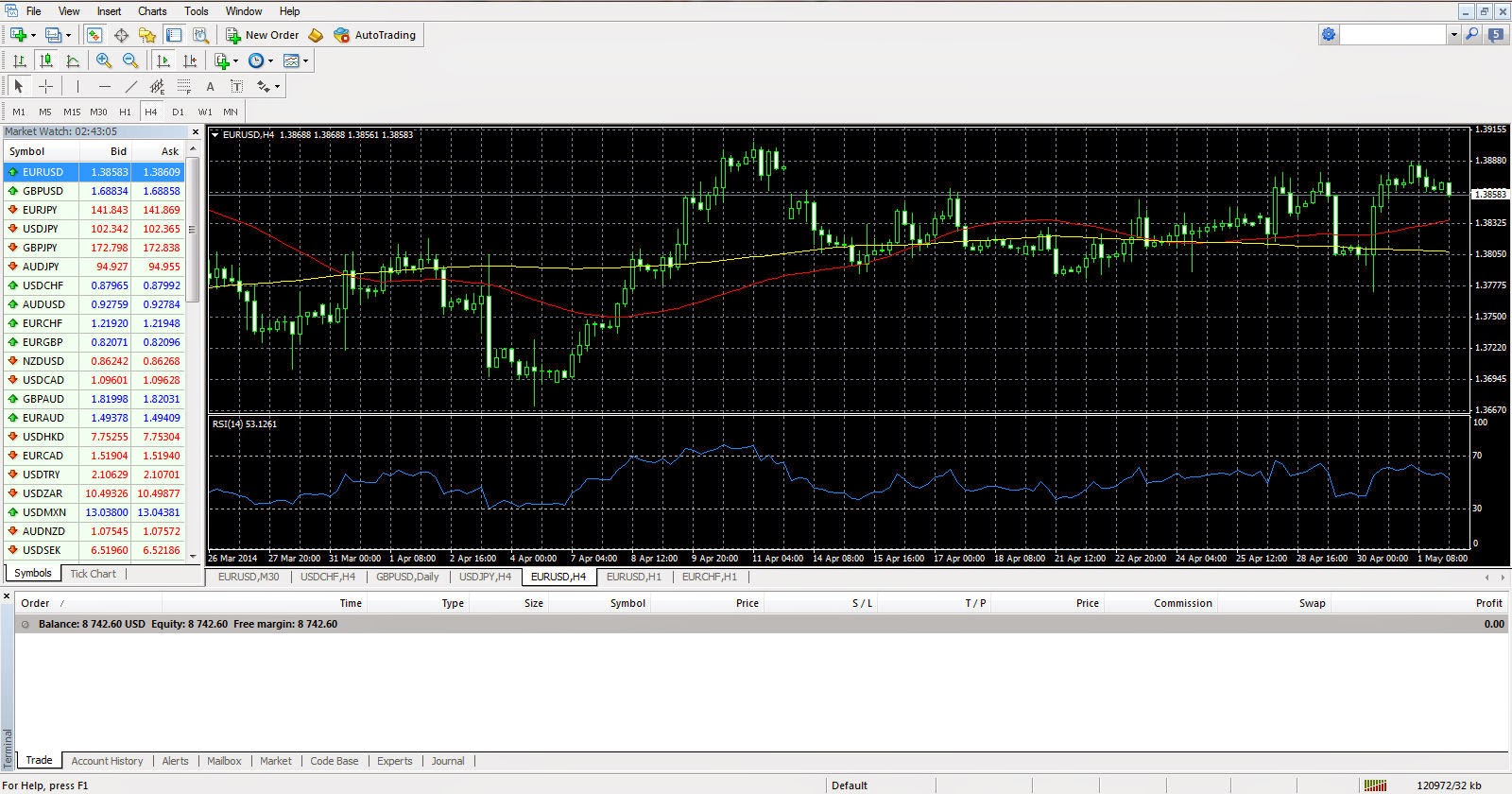The image size is (1512, 794).
Task: Zoom in on the chart
Action: tap(103, 60)
